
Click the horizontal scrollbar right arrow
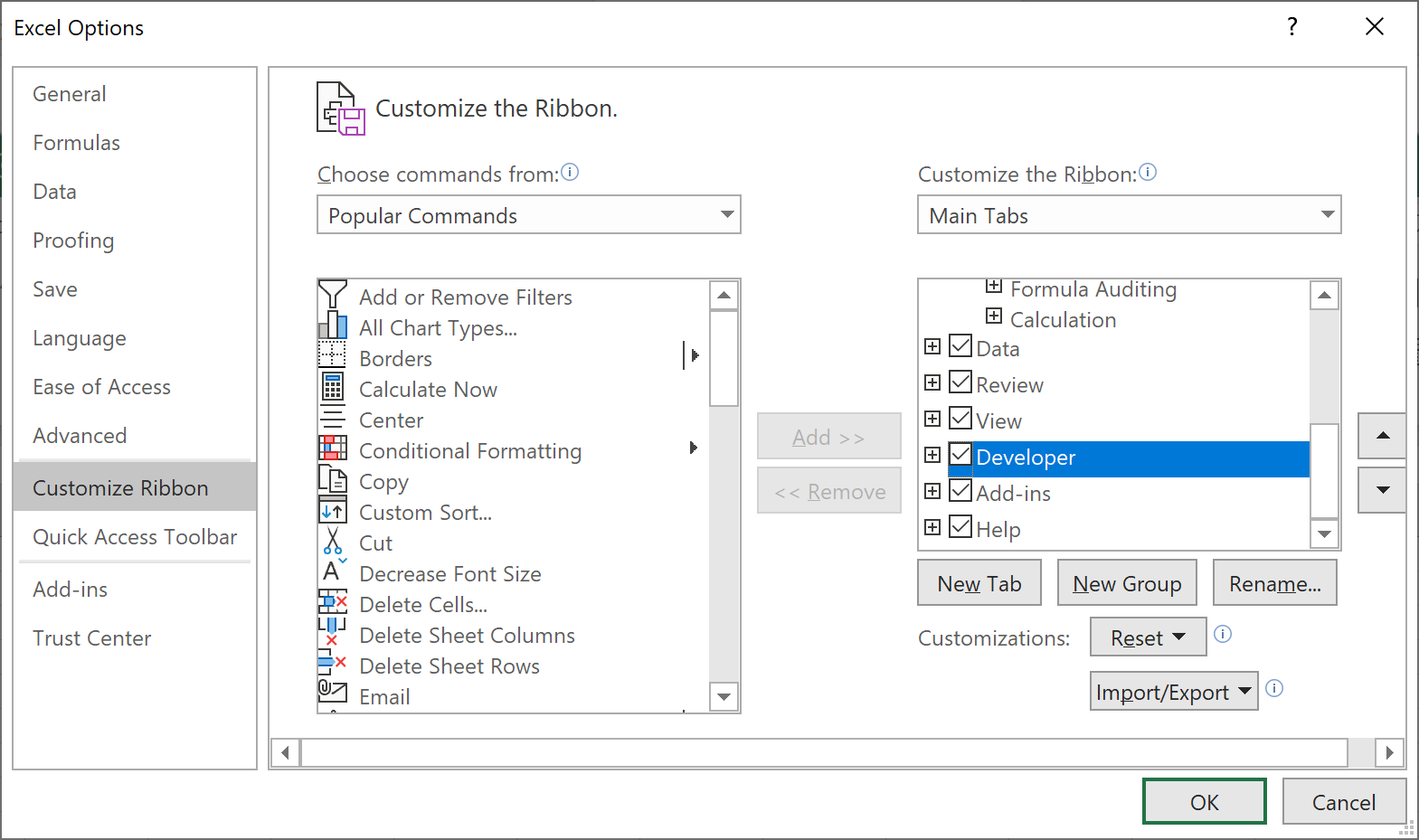coord(1389,752)
